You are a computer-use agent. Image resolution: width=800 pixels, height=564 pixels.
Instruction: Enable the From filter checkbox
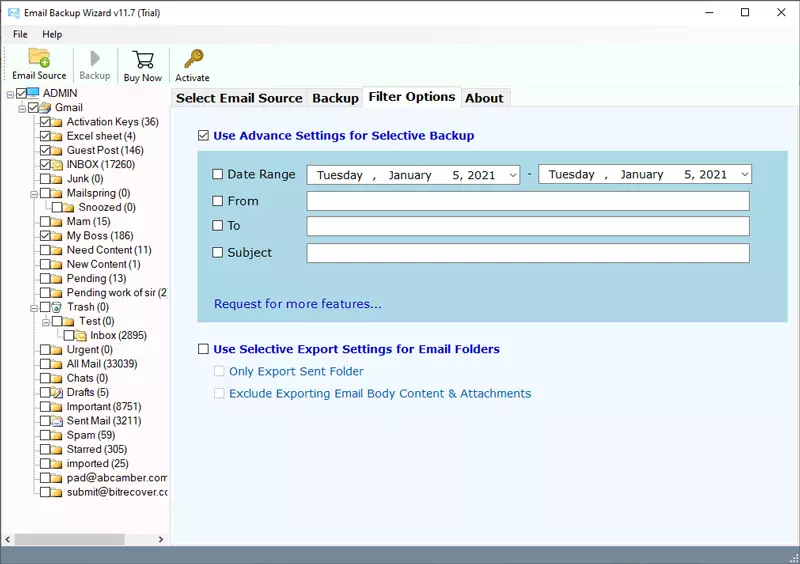pos(217,201)
